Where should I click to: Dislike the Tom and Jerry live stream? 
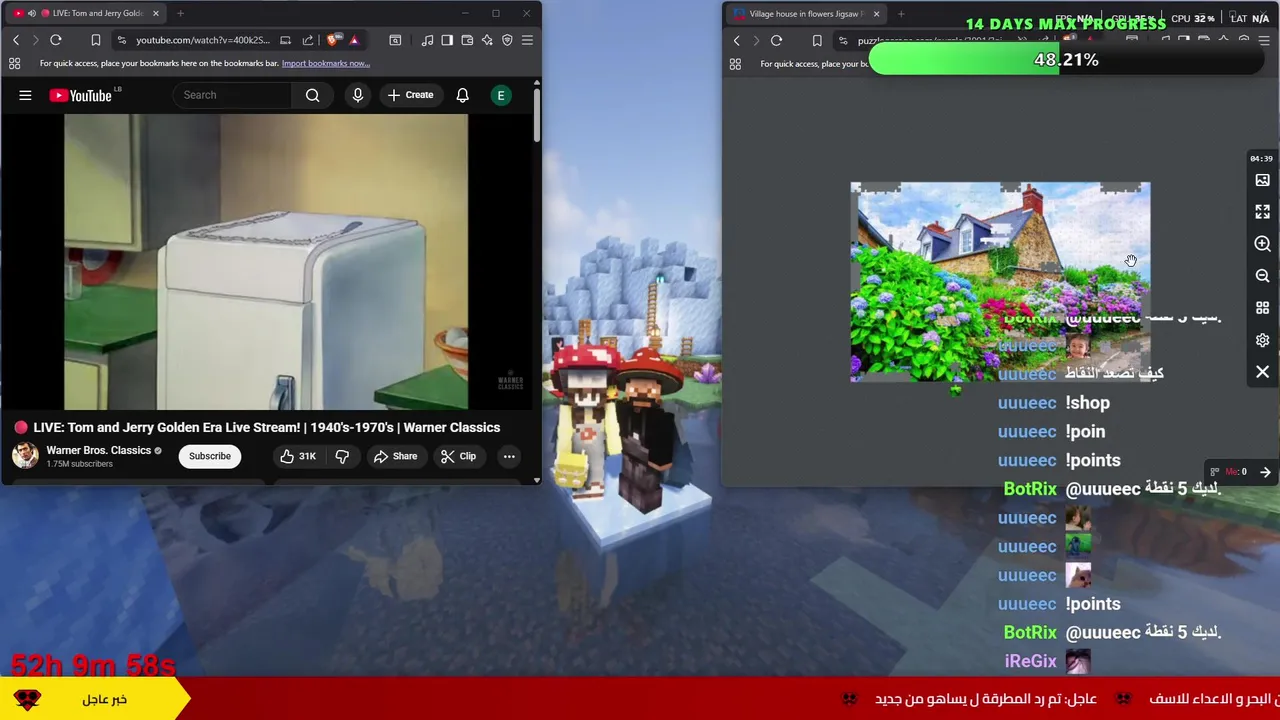342,456
